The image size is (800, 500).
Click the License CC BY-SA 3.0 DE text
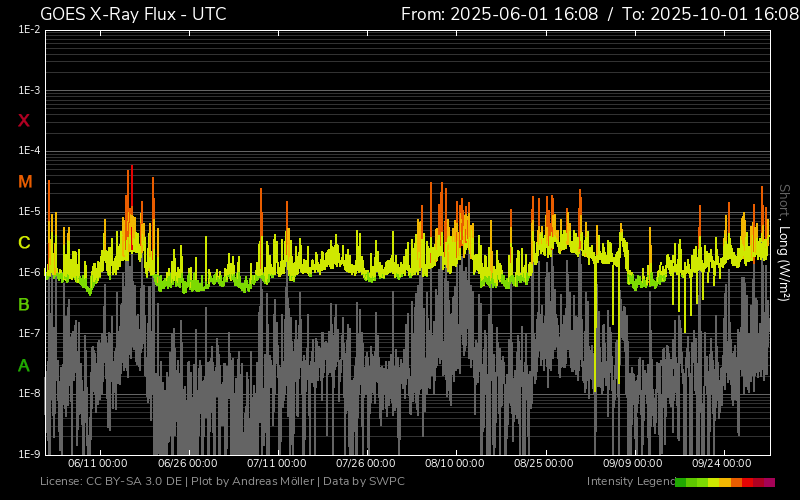113,482
